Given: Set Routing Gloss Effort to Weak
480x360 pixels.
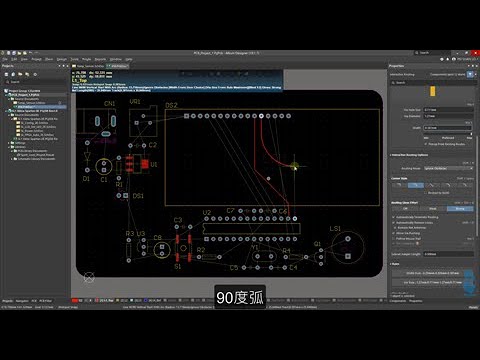Looking at the screenshot, I should click(x=433, y=209).
